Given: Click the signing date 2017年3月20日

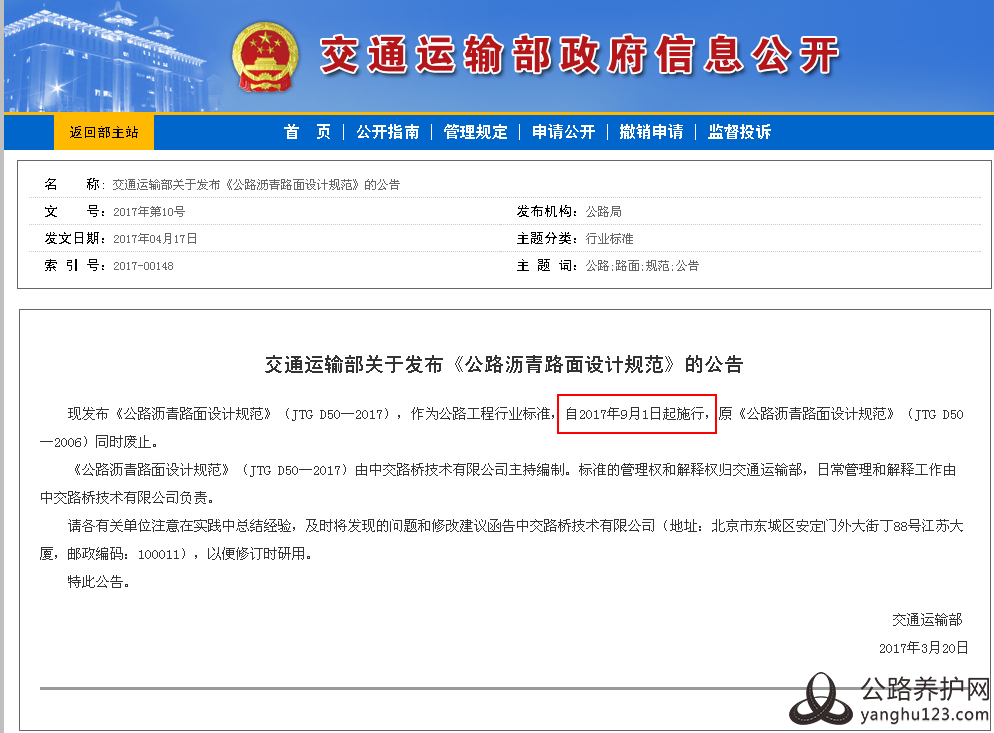Looking at the screenshot, I should [924, 647].
